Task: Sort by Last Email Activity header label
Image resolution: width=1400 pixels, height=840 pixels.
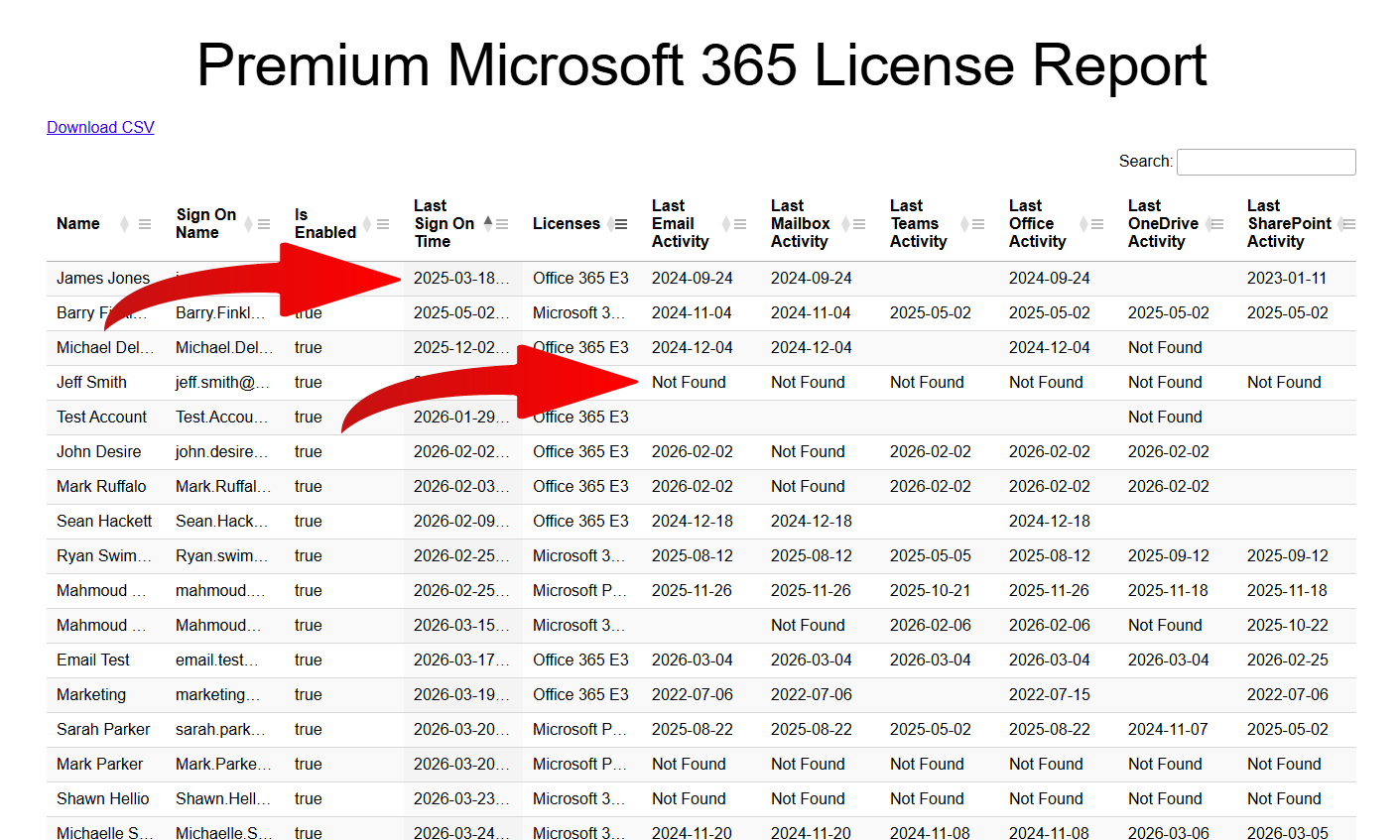Action: [681, 224]
